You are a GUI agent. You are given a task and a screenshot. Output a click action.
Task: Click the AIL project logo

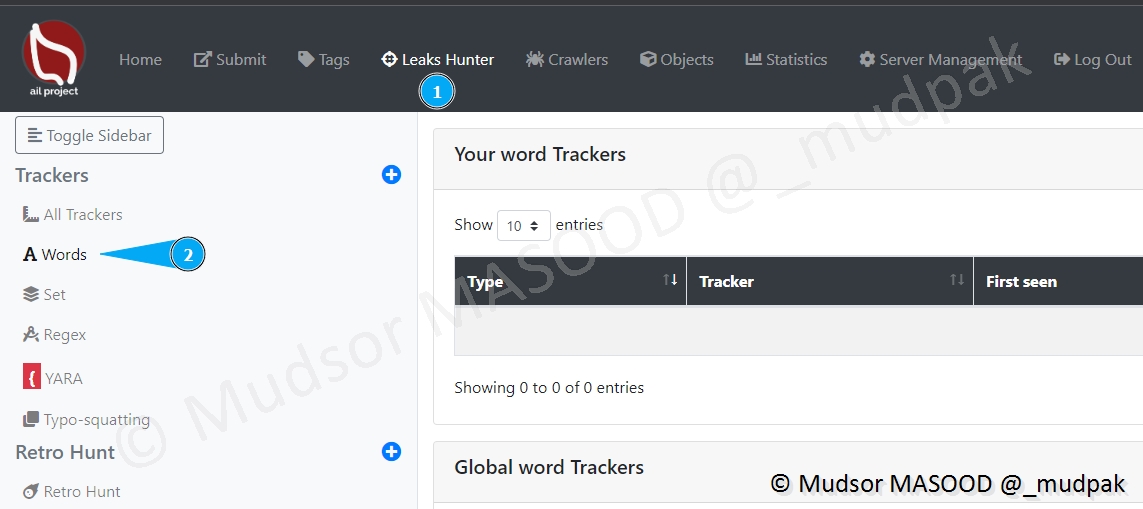(x=54, y=59)
